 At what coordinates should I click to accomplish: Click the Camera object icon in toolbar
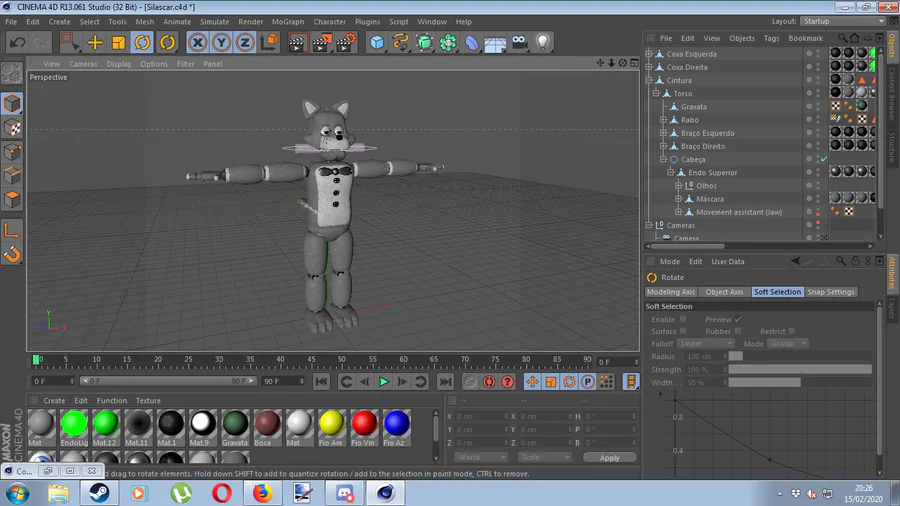point(519,42)
